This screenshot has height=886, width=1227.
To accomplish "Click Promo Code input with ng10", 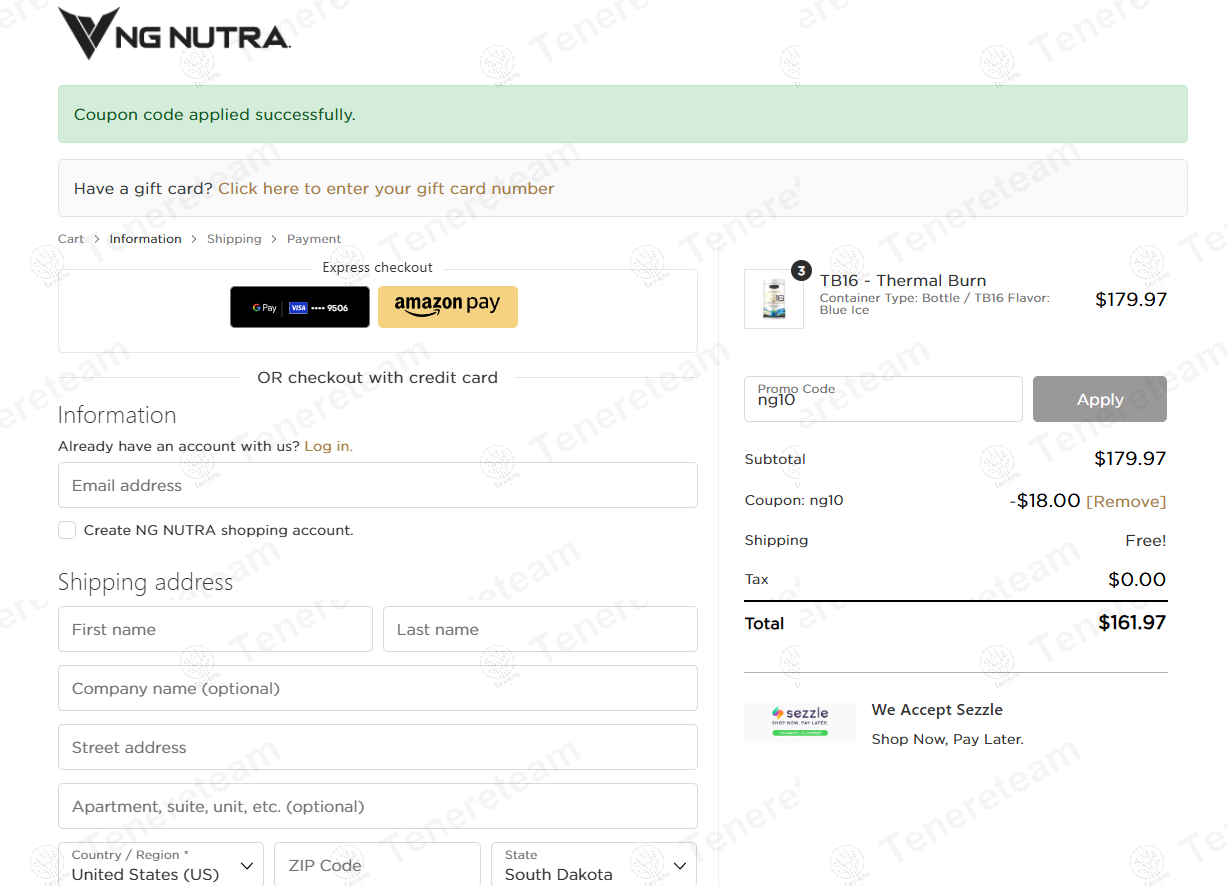I will (x=883, y=399).
